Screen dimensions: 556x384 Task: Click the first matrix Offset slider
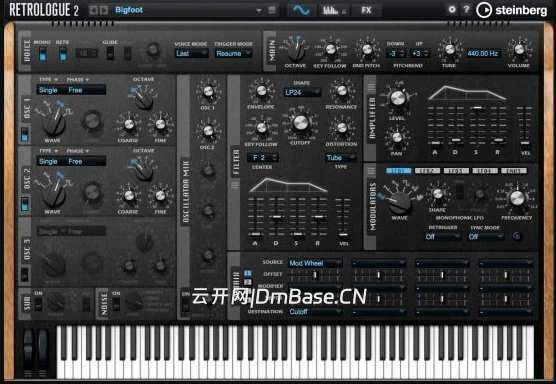[315, 275]
